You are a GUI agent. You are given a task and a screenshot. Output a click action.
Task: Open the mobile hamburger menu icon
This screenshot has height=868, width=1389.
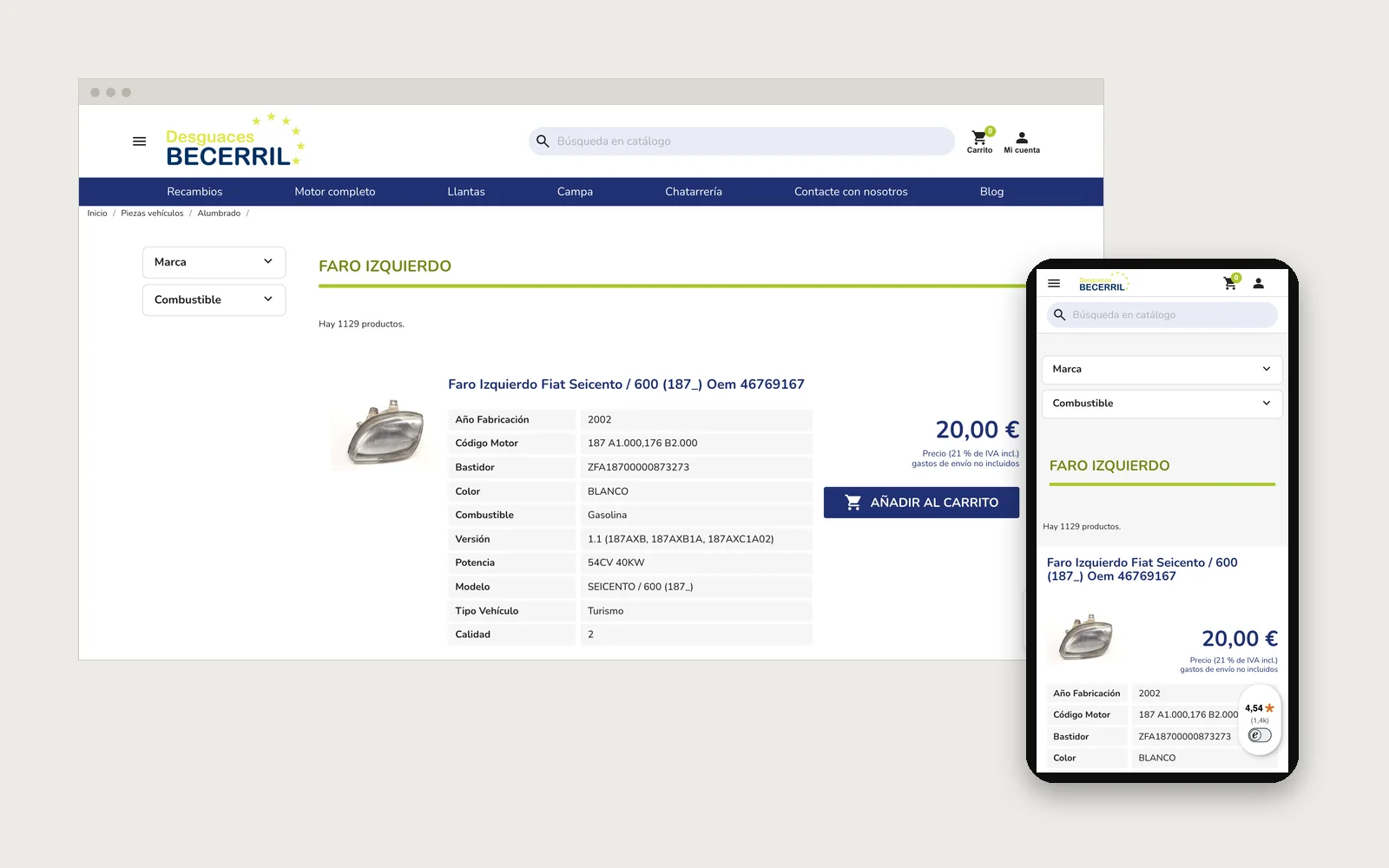click(1054, 284)
